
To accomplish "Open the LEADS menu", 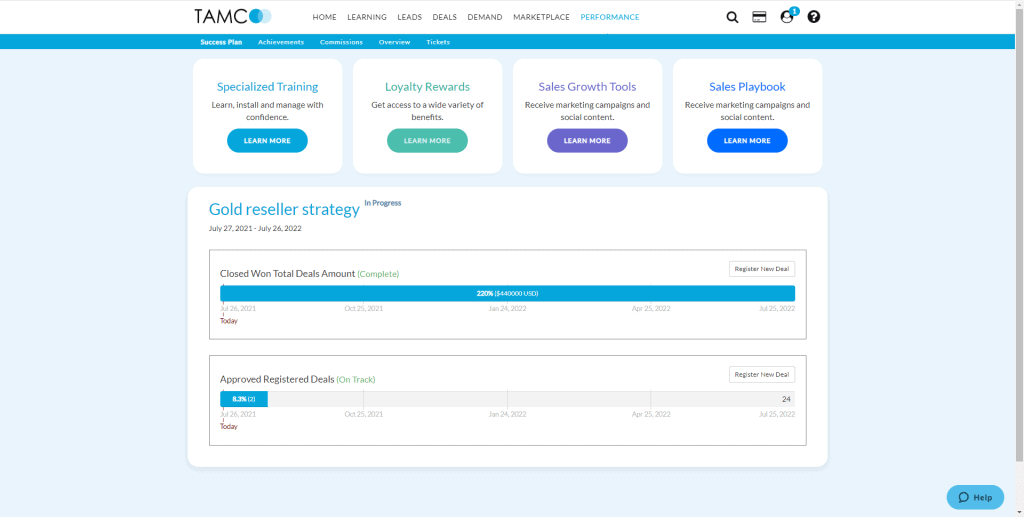I will (x=409, y=17).
